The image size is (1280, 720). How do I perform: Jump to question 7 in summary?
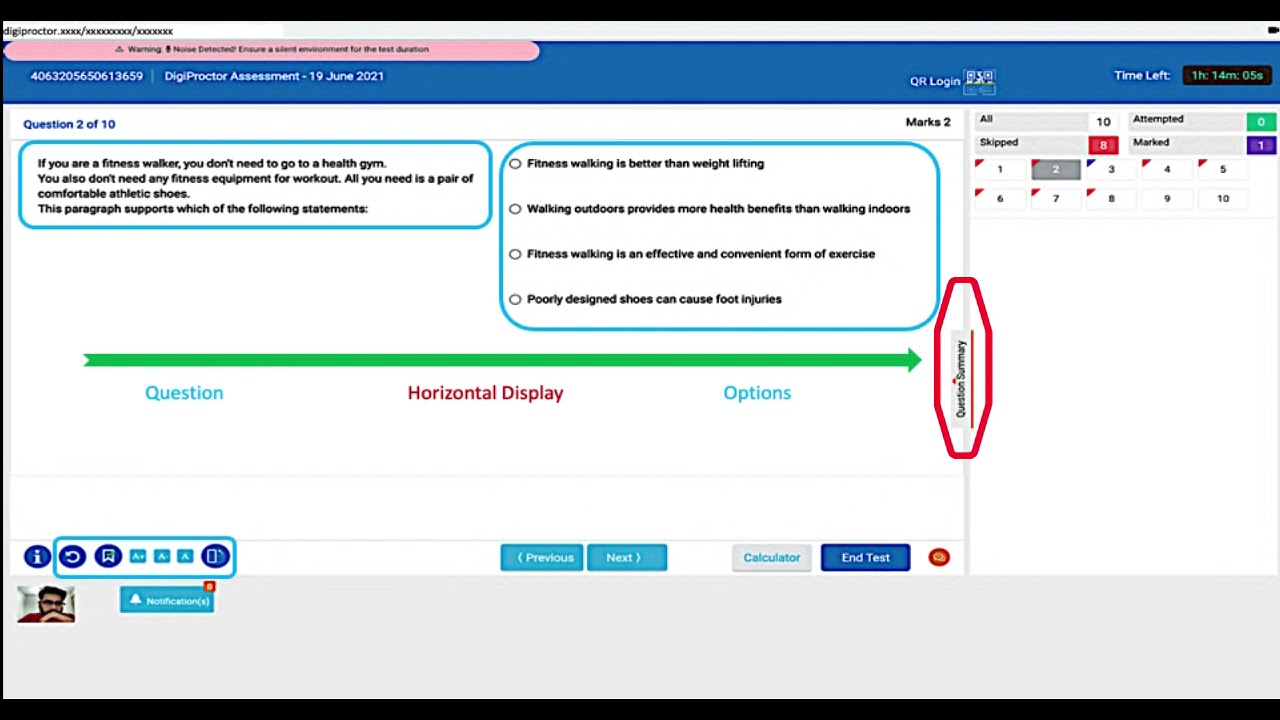[x=1055, y=199]
